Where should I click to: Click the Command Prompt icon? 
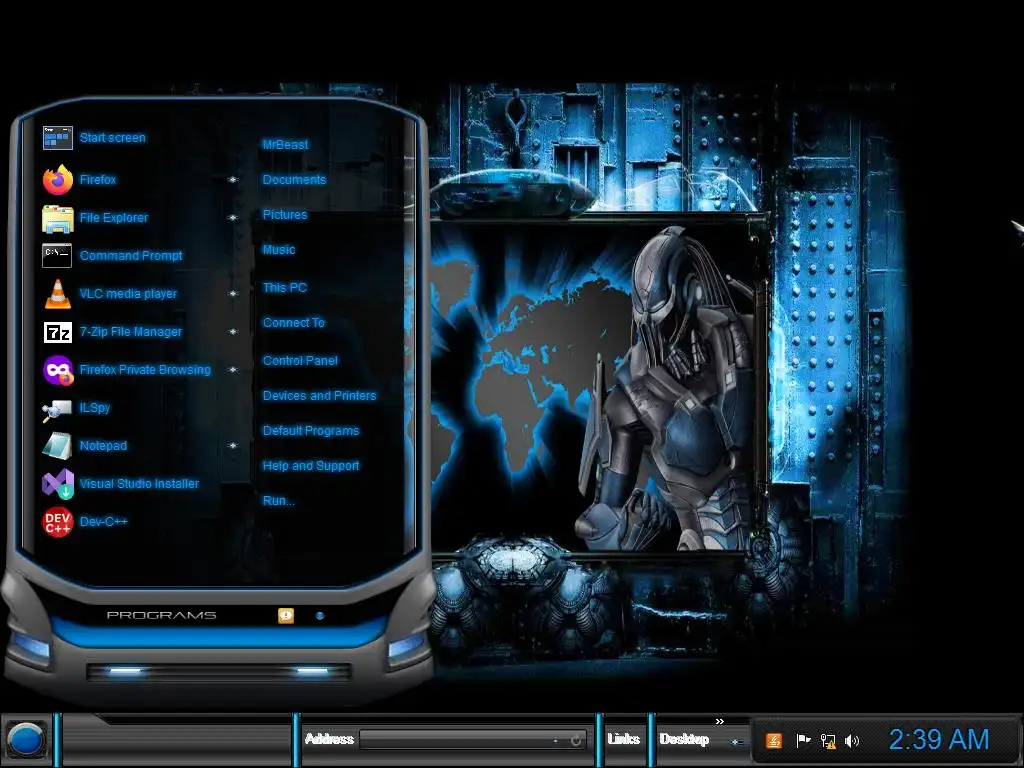[57, 256]
